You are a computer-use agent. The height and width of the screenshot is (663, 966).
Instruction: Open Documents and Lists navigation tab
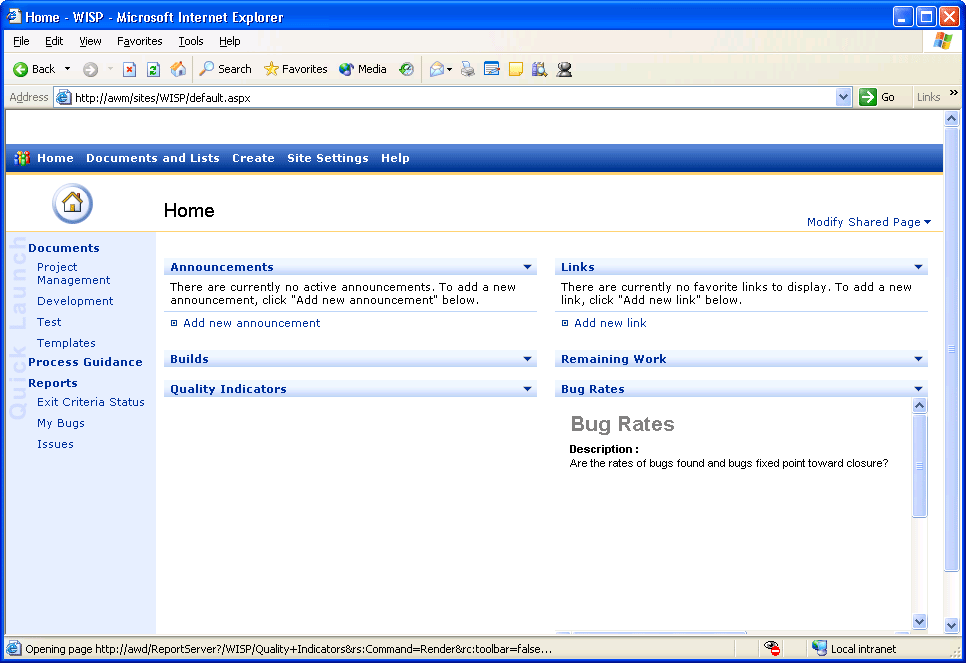[152, 158]
